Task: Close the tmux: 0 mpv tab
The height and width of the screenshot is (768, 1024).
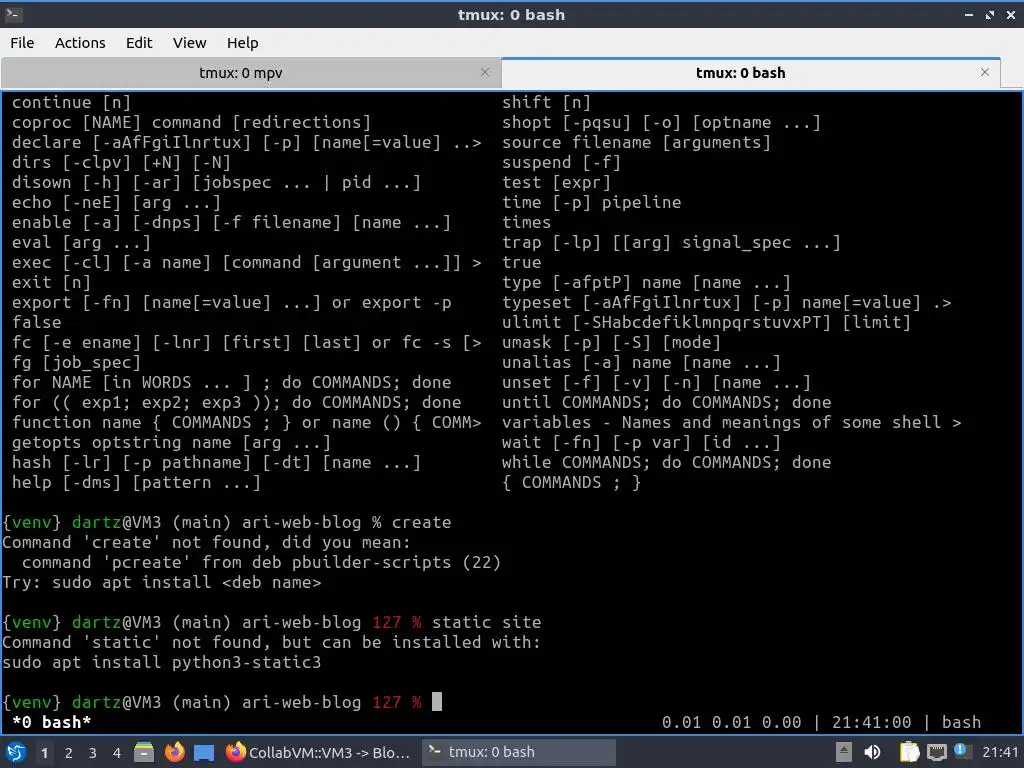Action: [485, 72]
